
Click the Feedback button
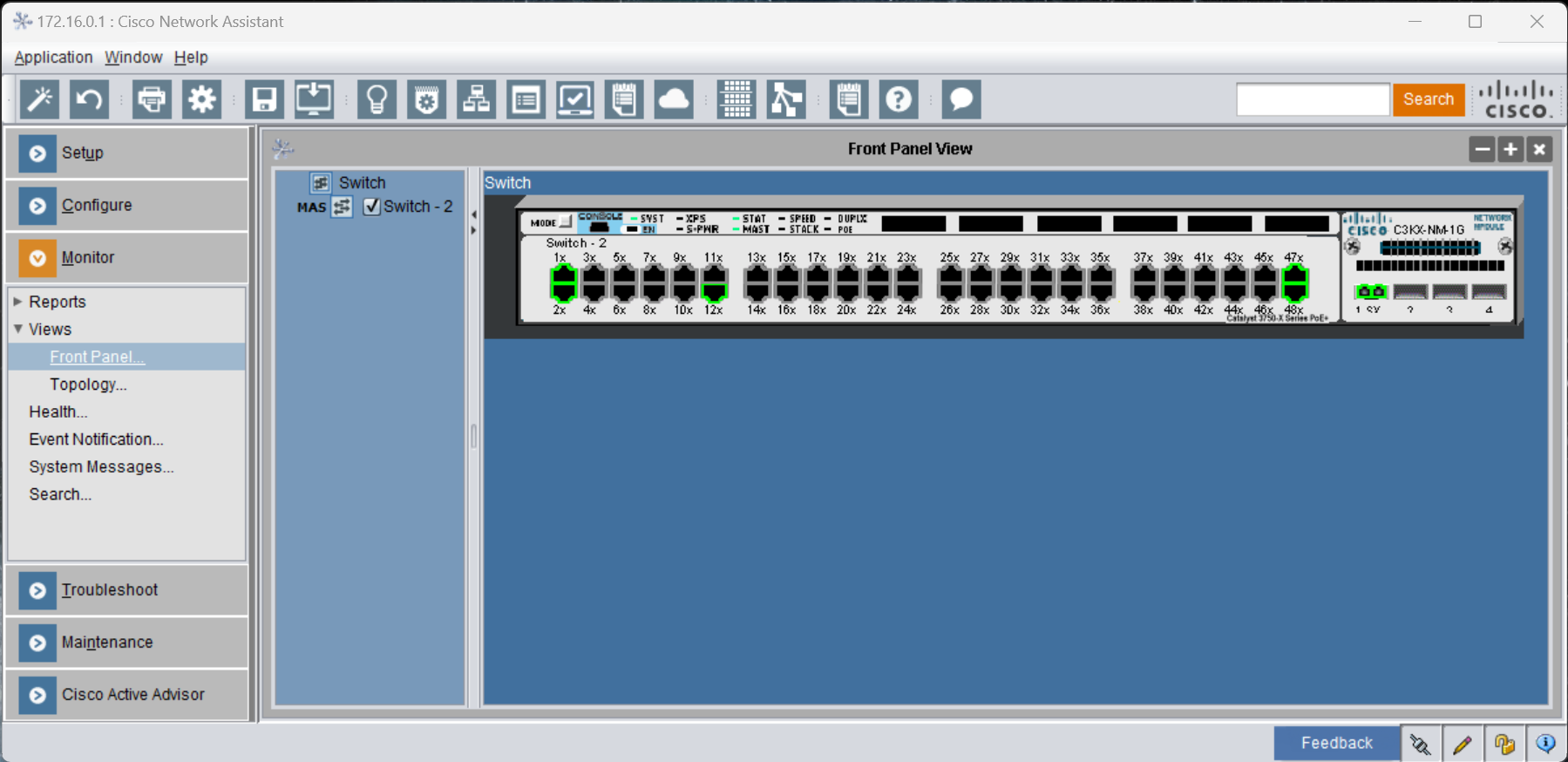click(1337, 743)
